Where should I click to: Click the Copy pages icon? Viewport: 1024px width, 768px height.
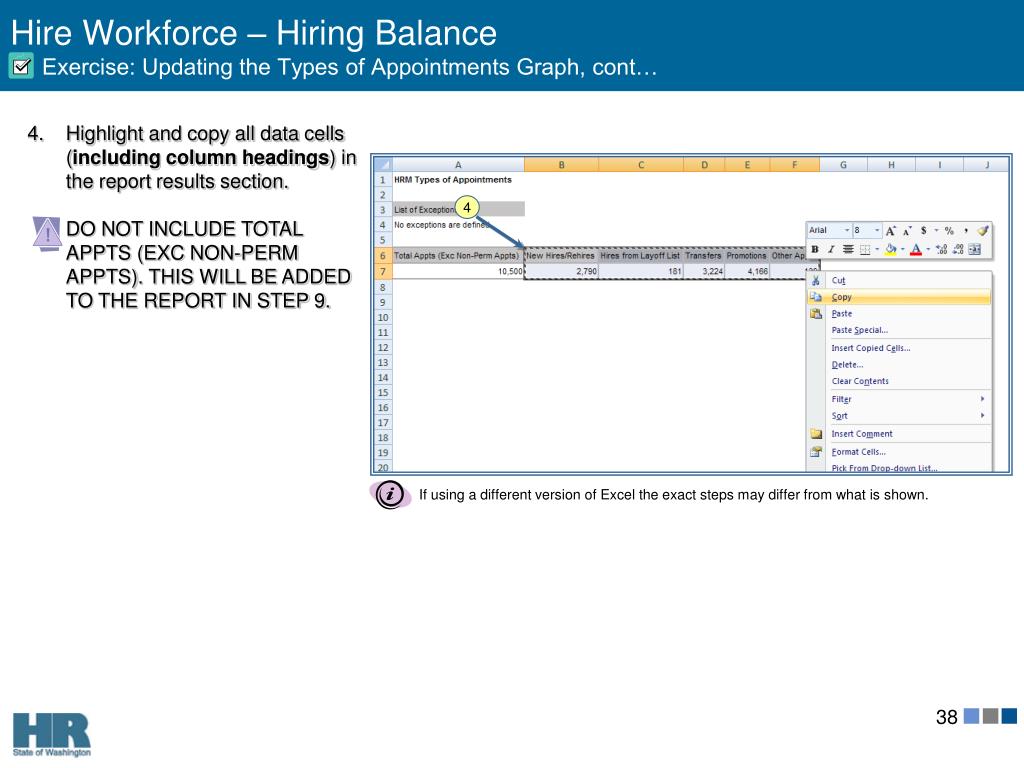coord(816,297)
